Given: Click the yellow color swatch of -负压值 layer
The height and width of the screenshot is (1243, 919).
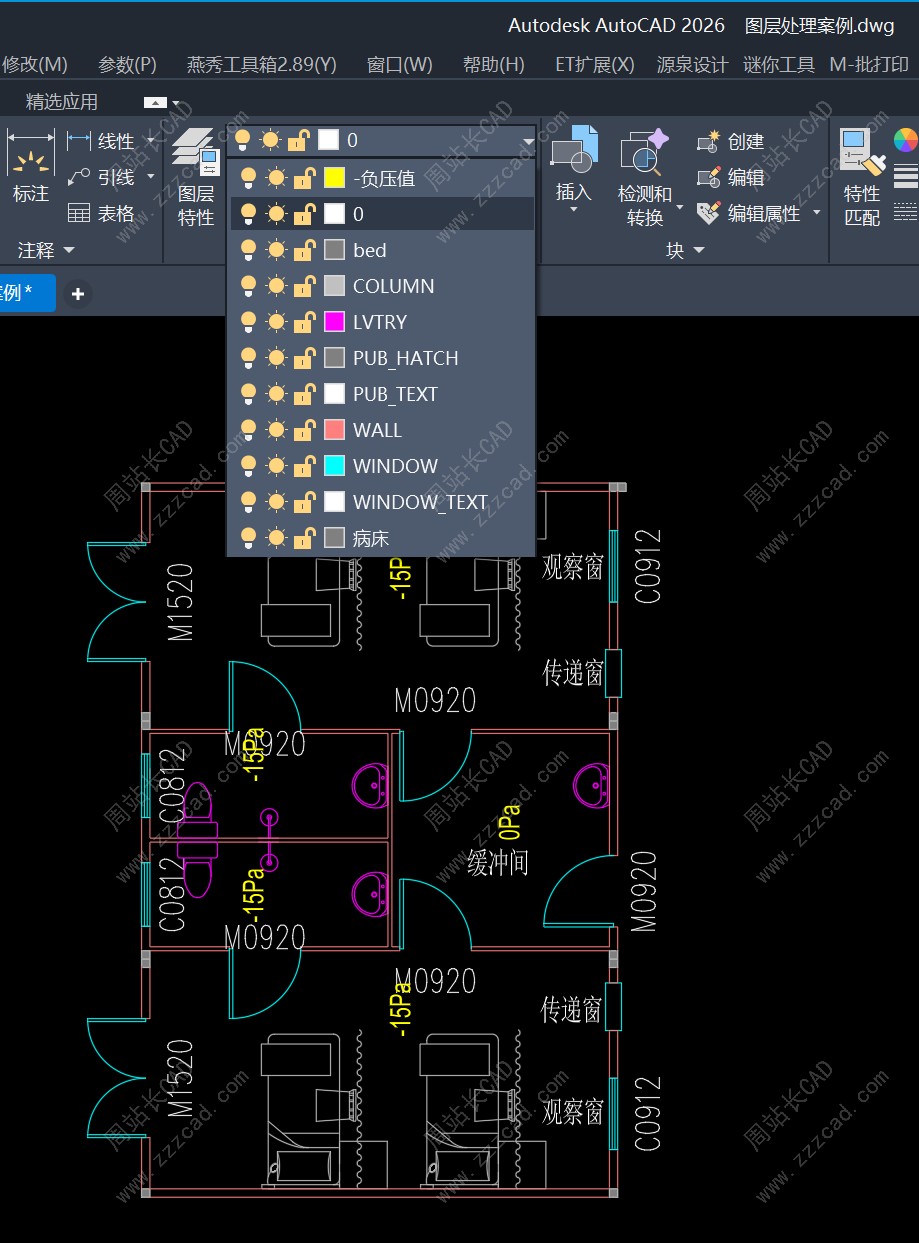Looking at the screenshot, I should (x=335, y=178).
